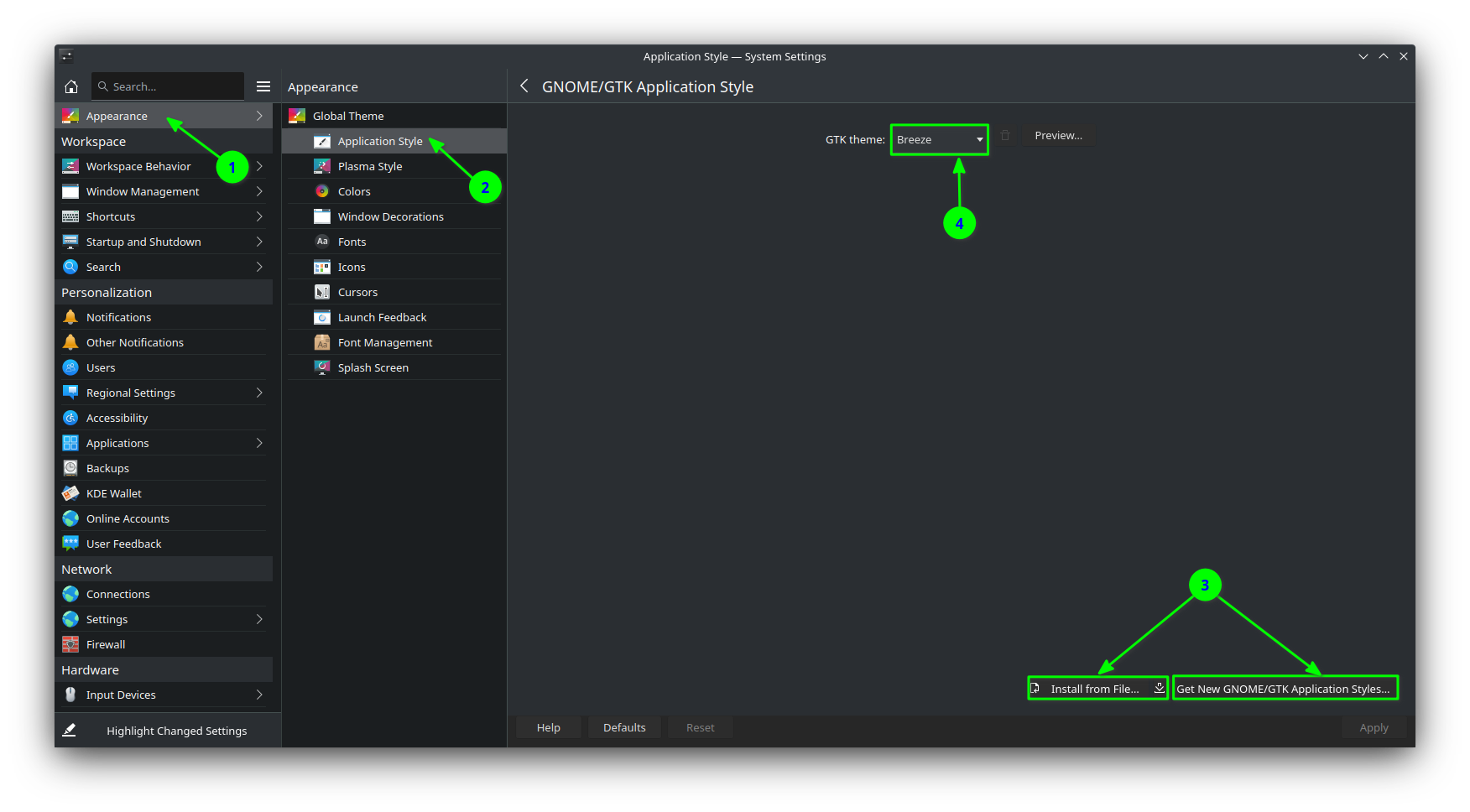Click the Workspace Behavior icon
The image size is (1470, 812).
pos(70,166)
